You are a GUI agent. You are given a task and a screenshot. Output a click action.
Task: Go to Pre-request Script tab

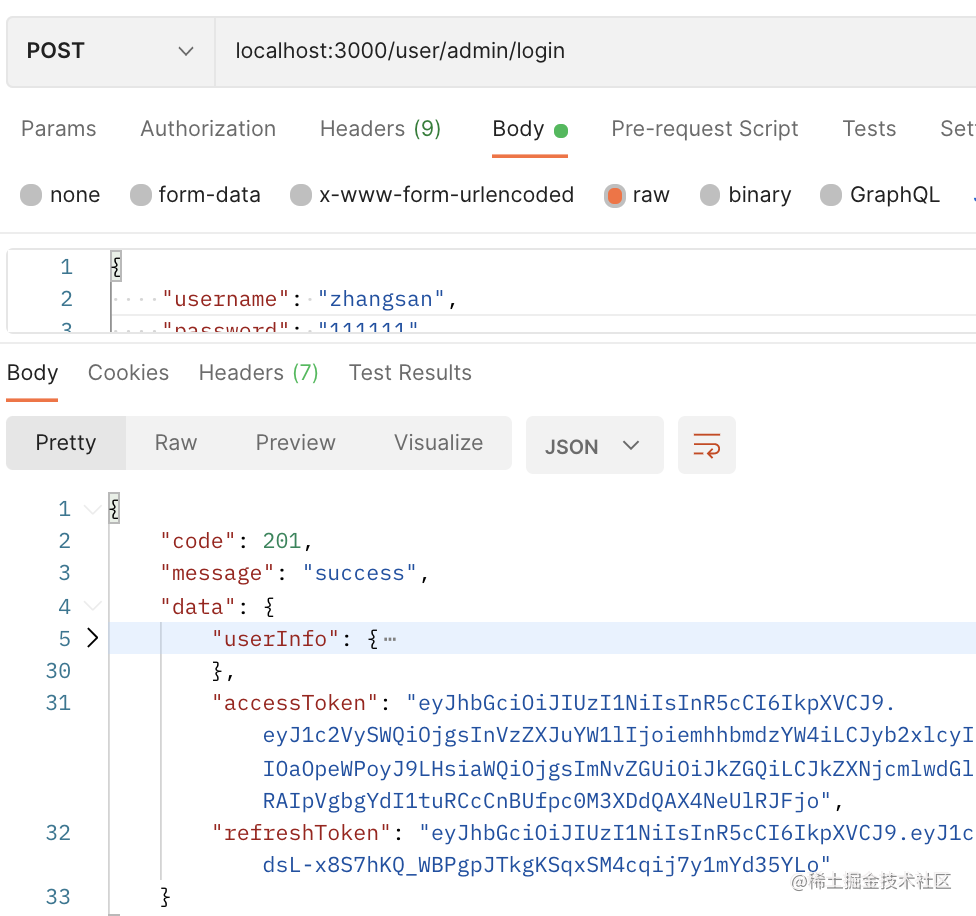pos(704,129)
